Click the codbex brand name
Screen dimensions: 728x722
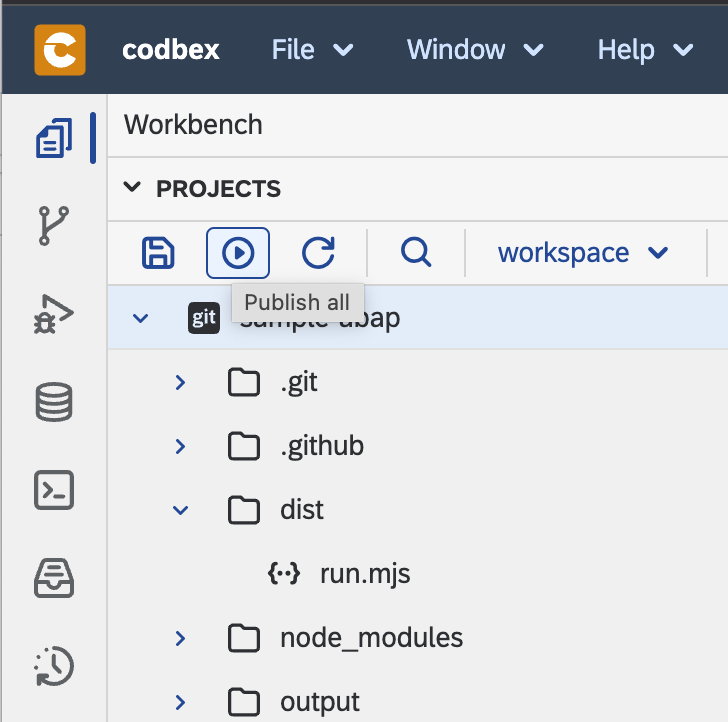click(x=171, y=50)
